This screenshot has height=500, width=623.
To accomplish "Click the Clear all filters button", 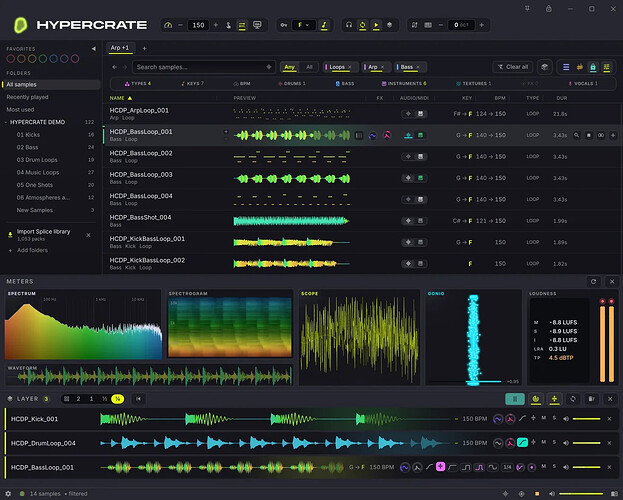I will 513,67.
